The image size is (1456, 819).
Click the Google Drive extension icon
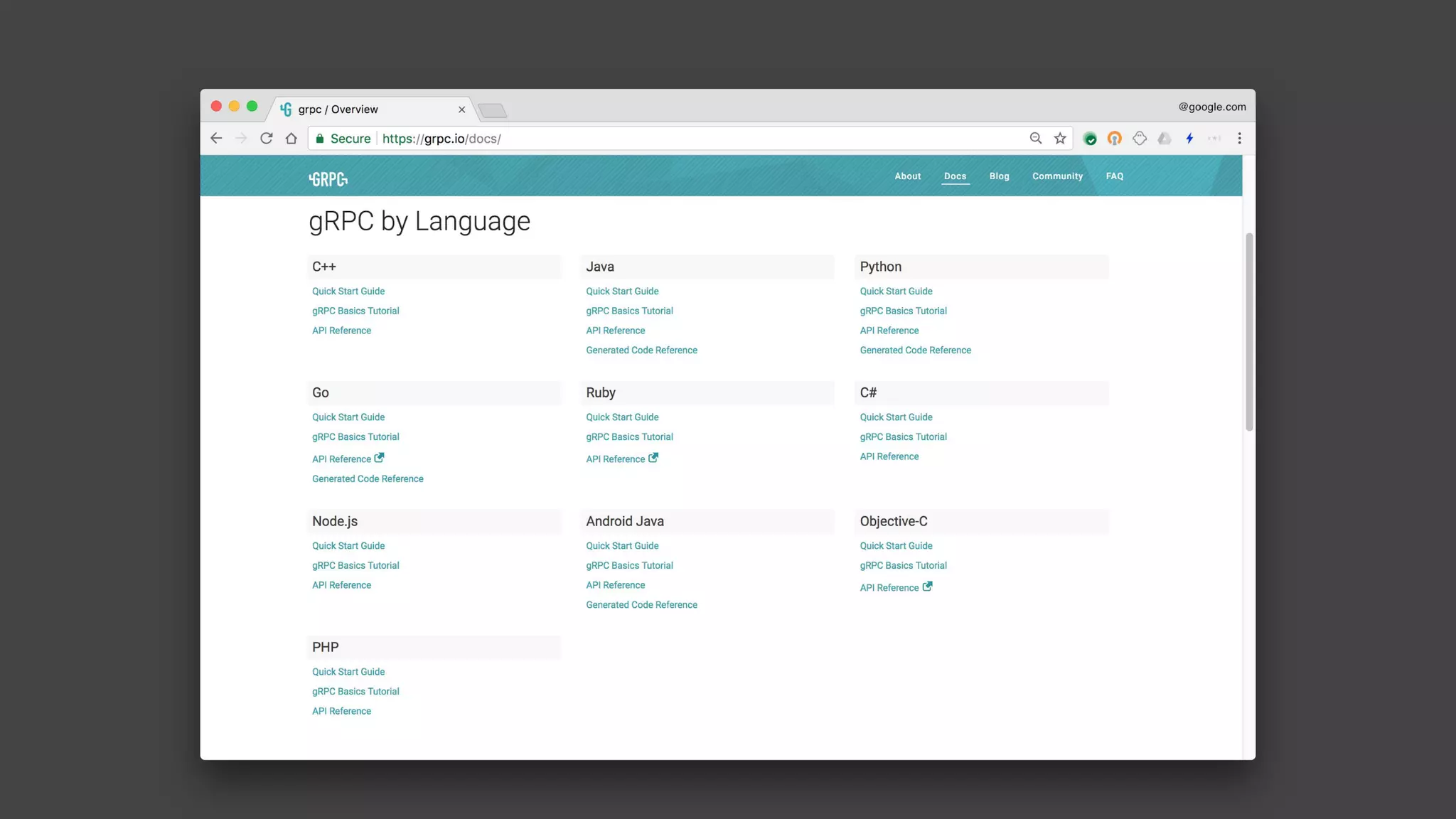[x=1165, y=139]
